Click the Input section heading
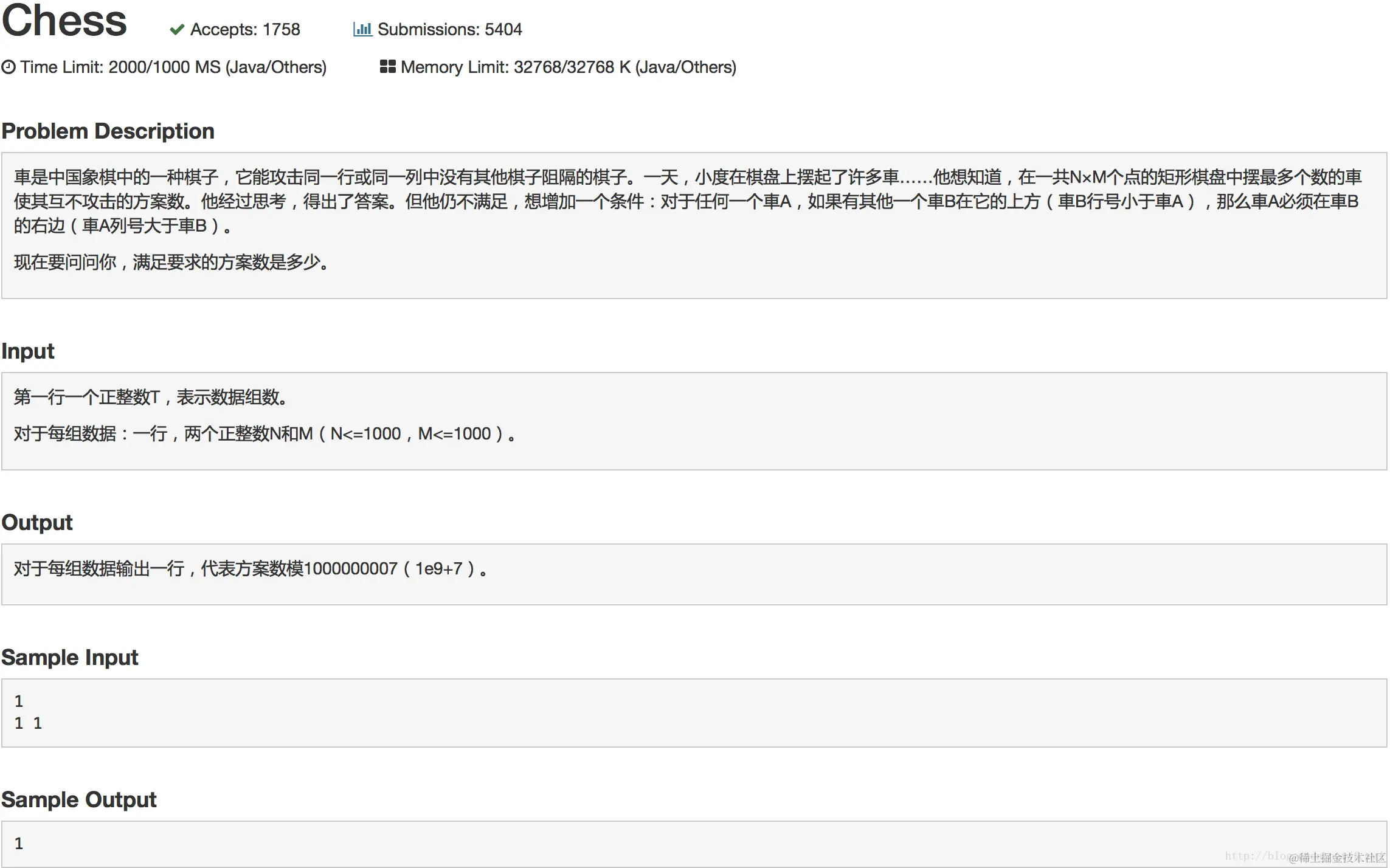This screenshot has height=868, width=1390. click(28, 351)
